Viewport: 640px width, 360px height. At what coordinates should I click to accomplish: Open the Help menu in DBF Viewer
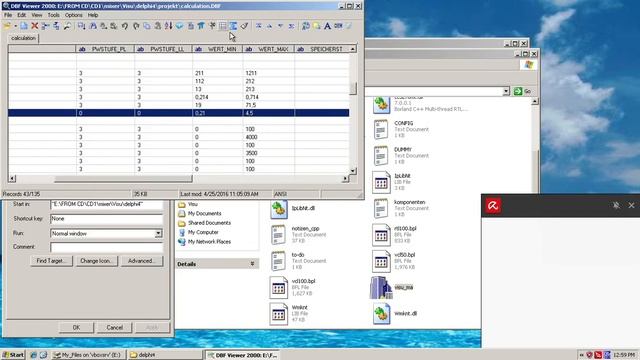tap(93, 15)
